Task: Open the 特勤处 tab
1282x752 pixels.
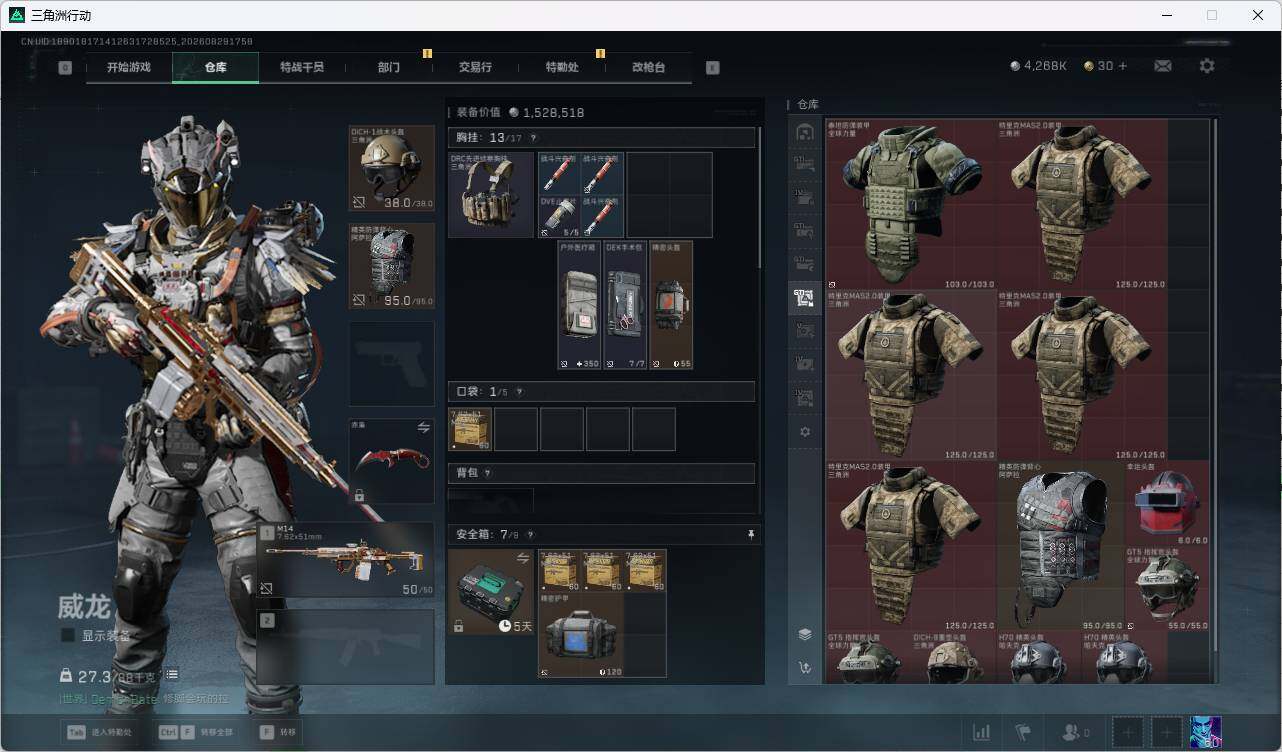Action: click(562, 68)
